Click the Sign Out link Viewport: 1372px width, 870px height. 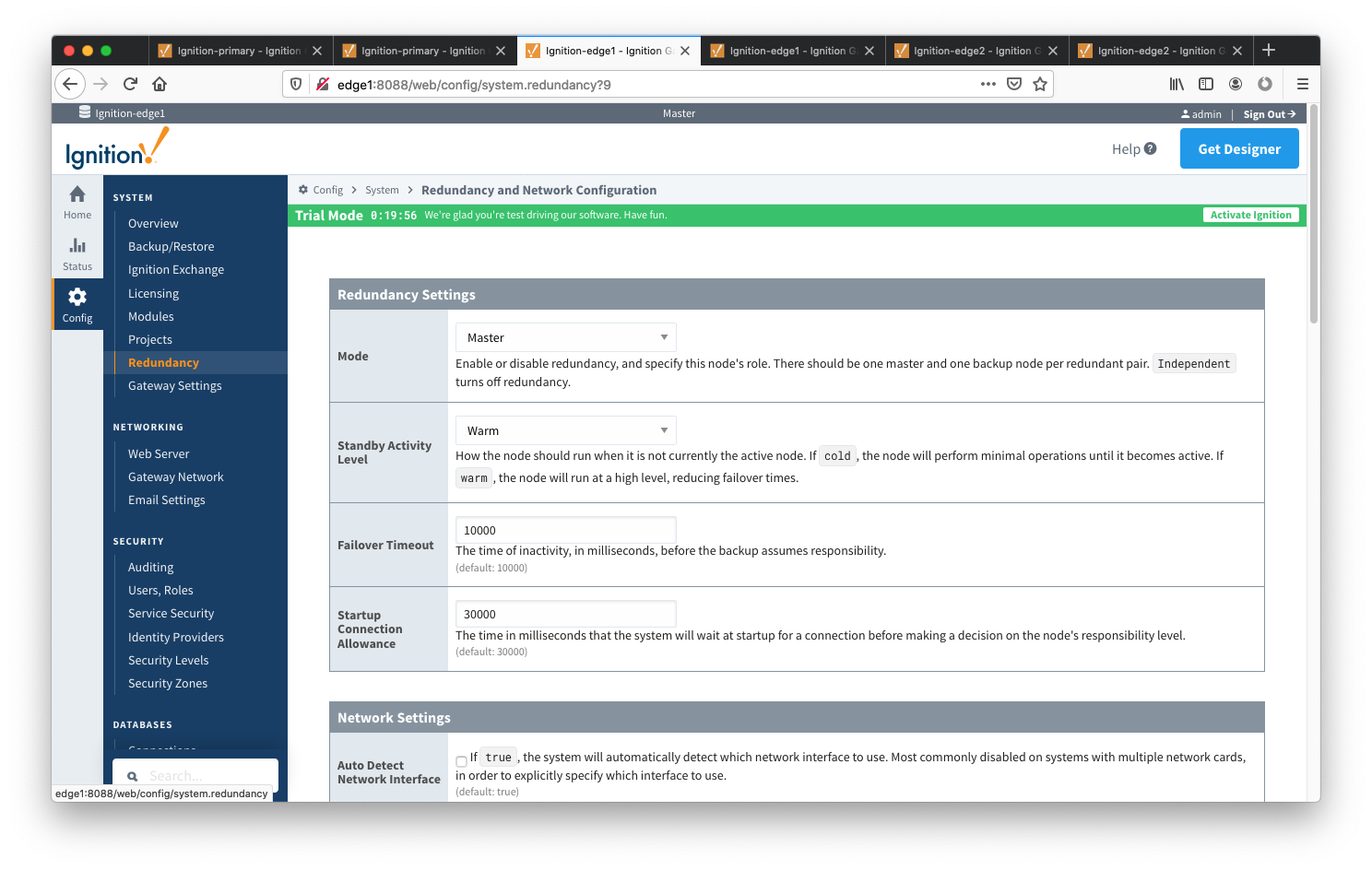[x=1270, y=114]
